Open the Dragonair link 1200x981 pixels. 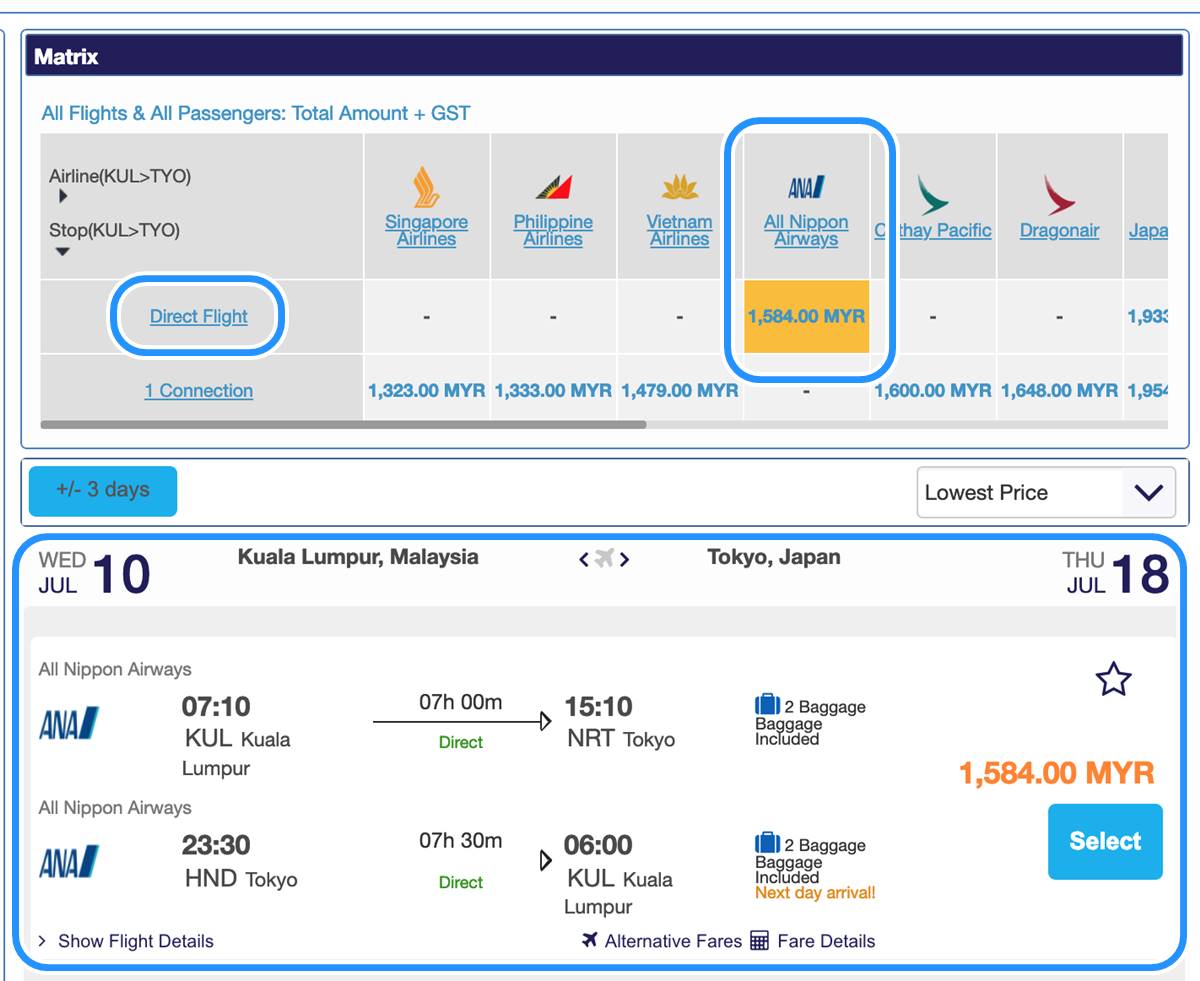click(x=1059, y=230)
